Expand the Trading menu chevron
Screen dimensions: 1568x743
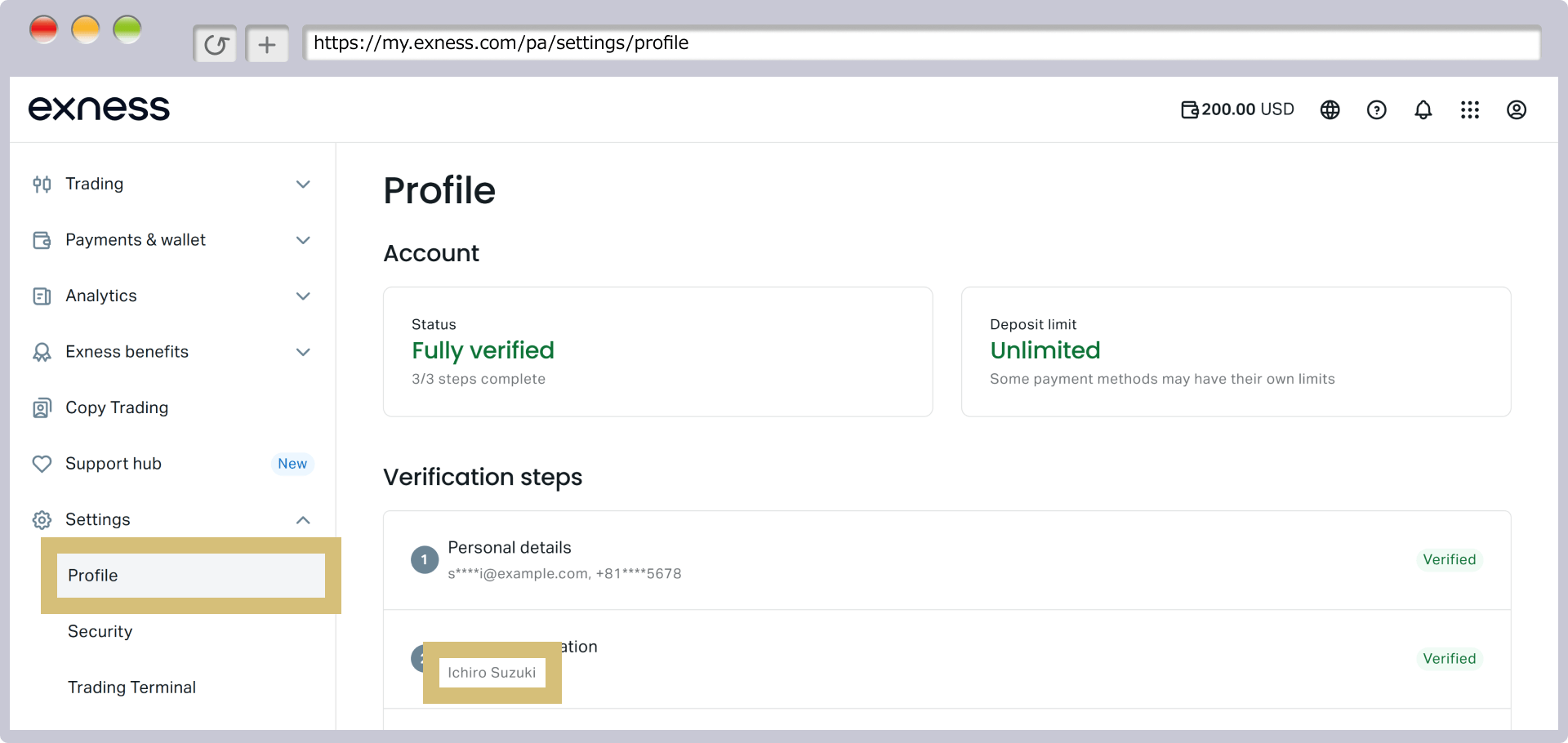coord(303,184)
